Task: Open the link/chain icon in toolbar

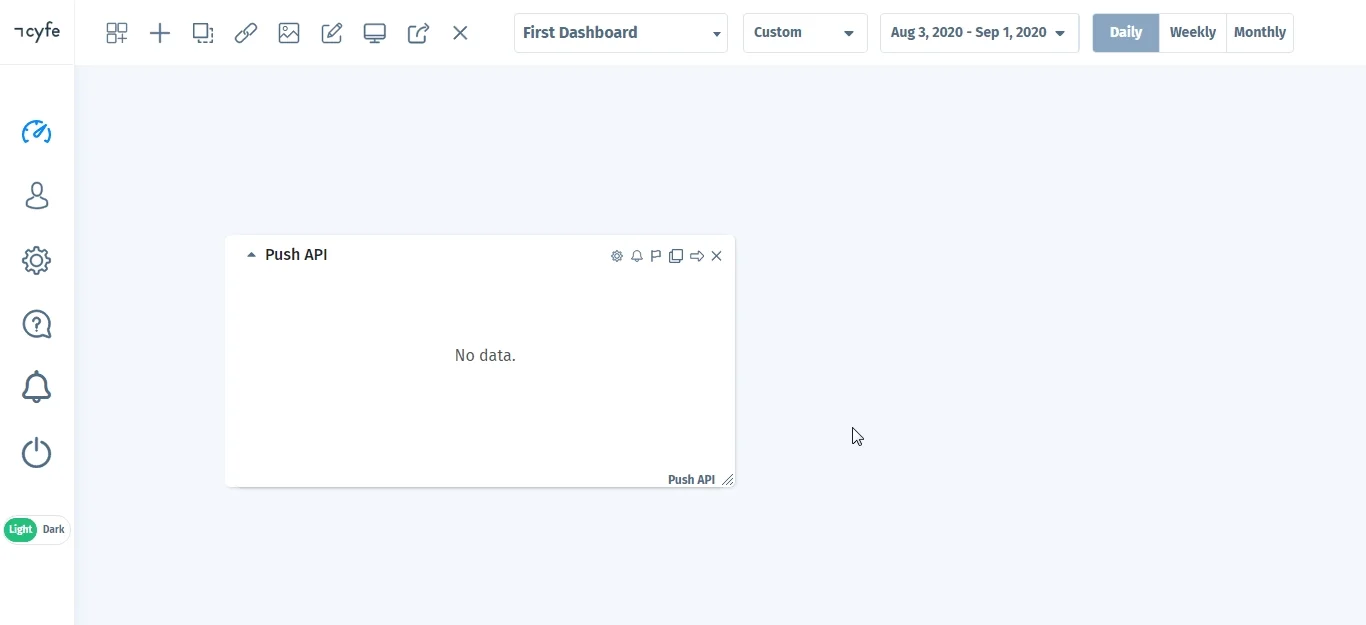Action: pyautogui.click(x=246, y=33)
